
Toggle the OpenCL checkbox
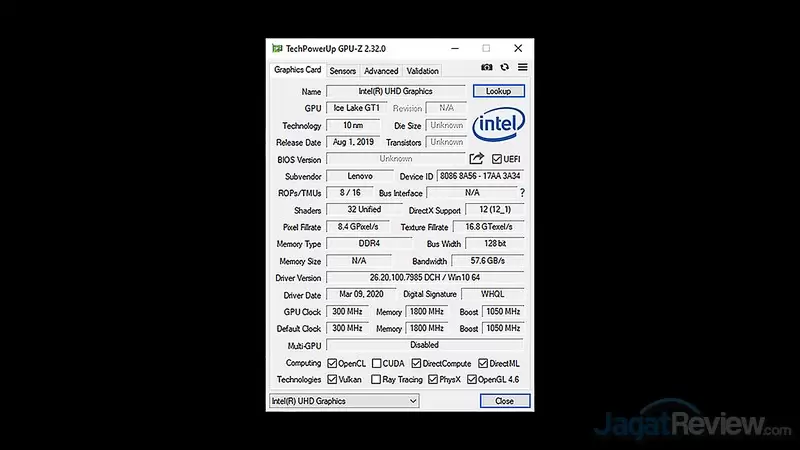[x=332, y=363]
